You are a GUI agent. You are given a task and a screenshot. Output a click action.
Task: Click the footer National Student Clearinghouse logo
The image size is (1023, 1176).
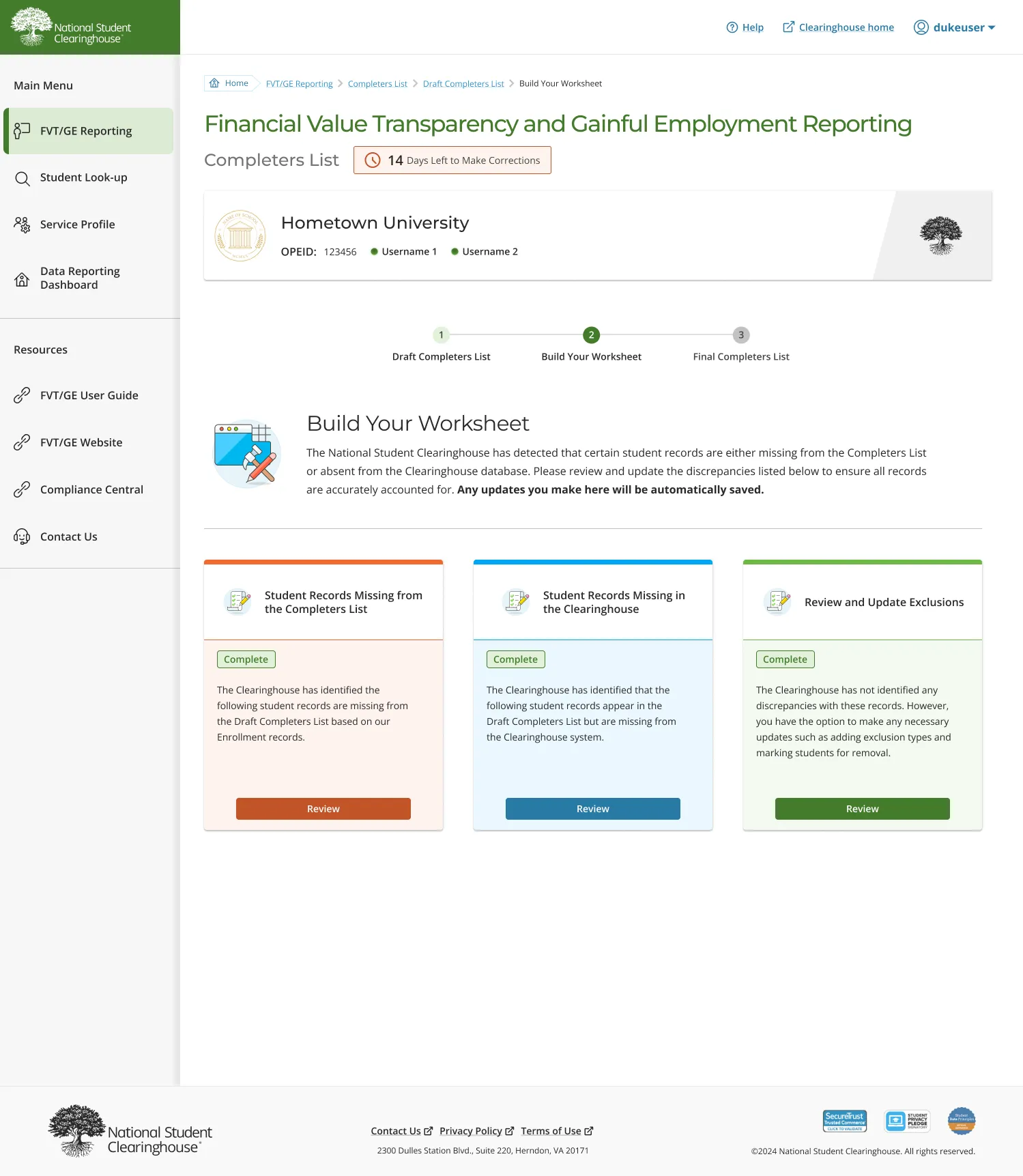pyautogui.click(x=130, y=1131)
